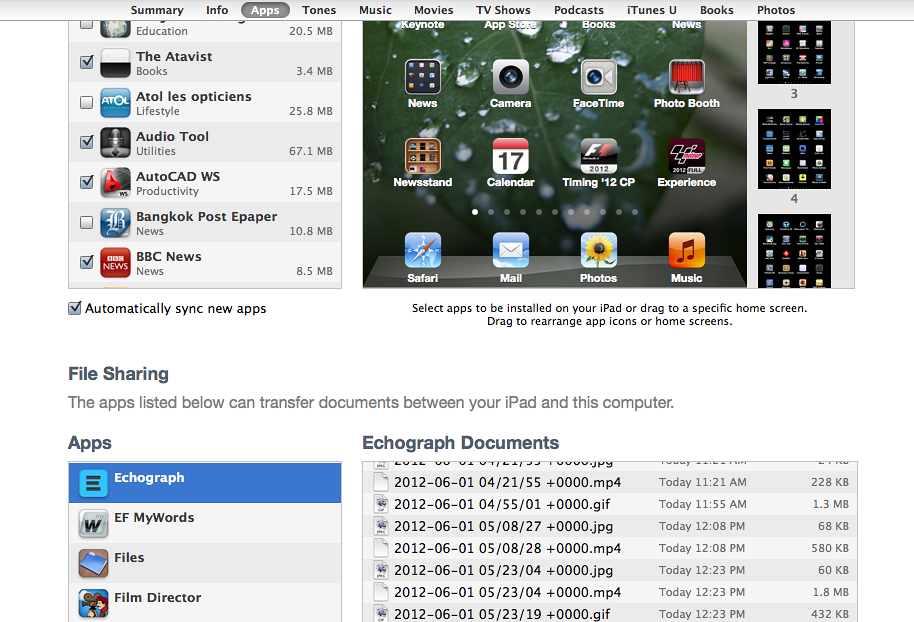The image size is (914, 622).
Task: Click the EF MyWords app icon
Action: [93, 523]
